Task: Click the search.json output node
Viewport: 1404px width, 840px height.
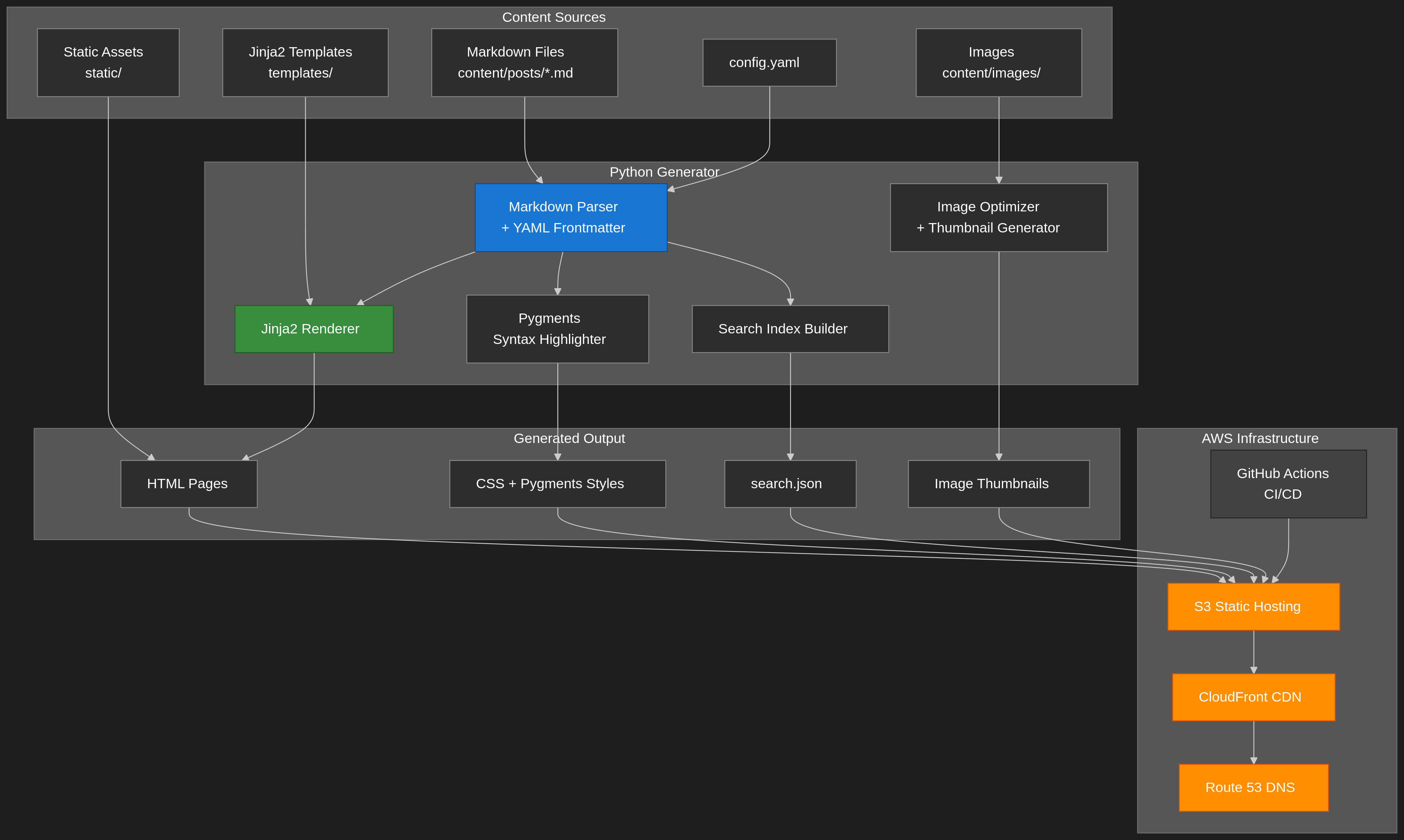Action: [x=790, y=484]
